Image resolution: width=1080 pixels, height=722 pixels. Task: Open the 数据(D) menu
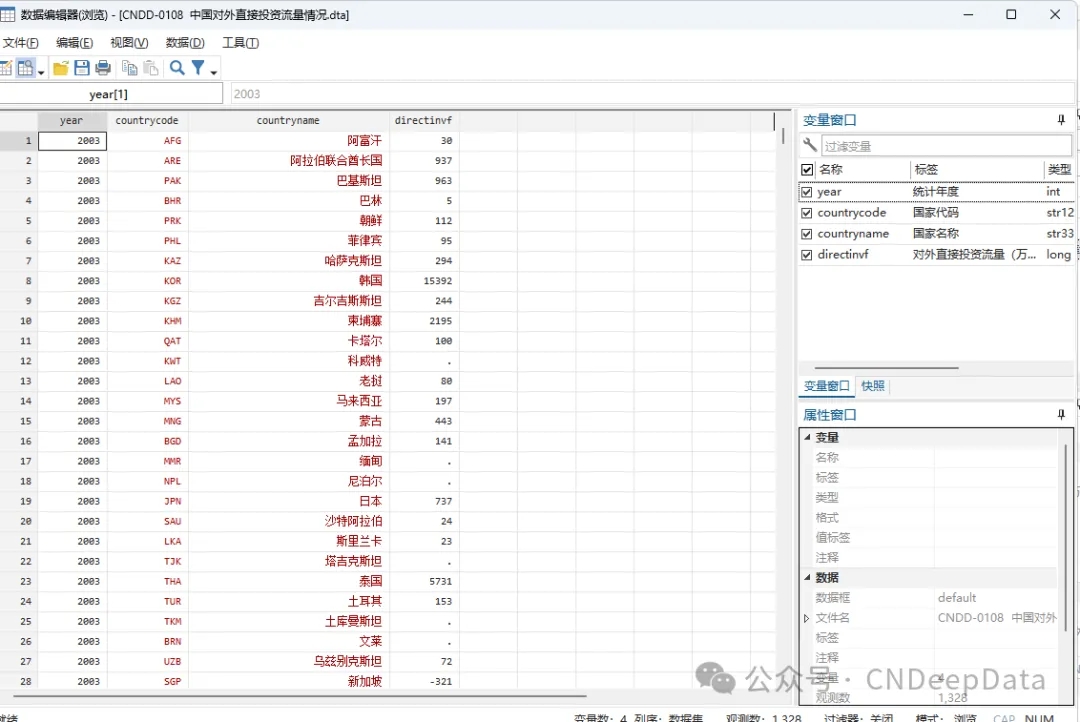pos(185,43)
